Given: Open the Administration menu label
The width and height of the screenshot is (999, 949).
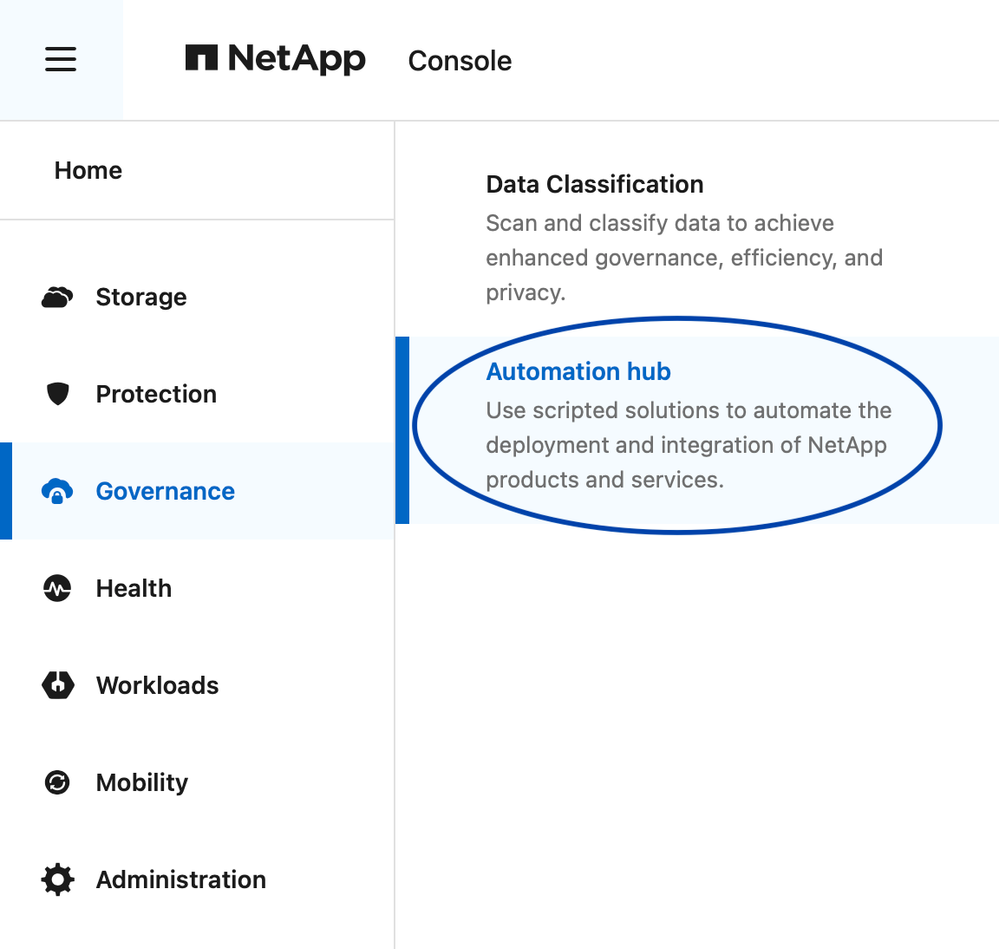Looking at the screenshot, I should click(181, 879).
